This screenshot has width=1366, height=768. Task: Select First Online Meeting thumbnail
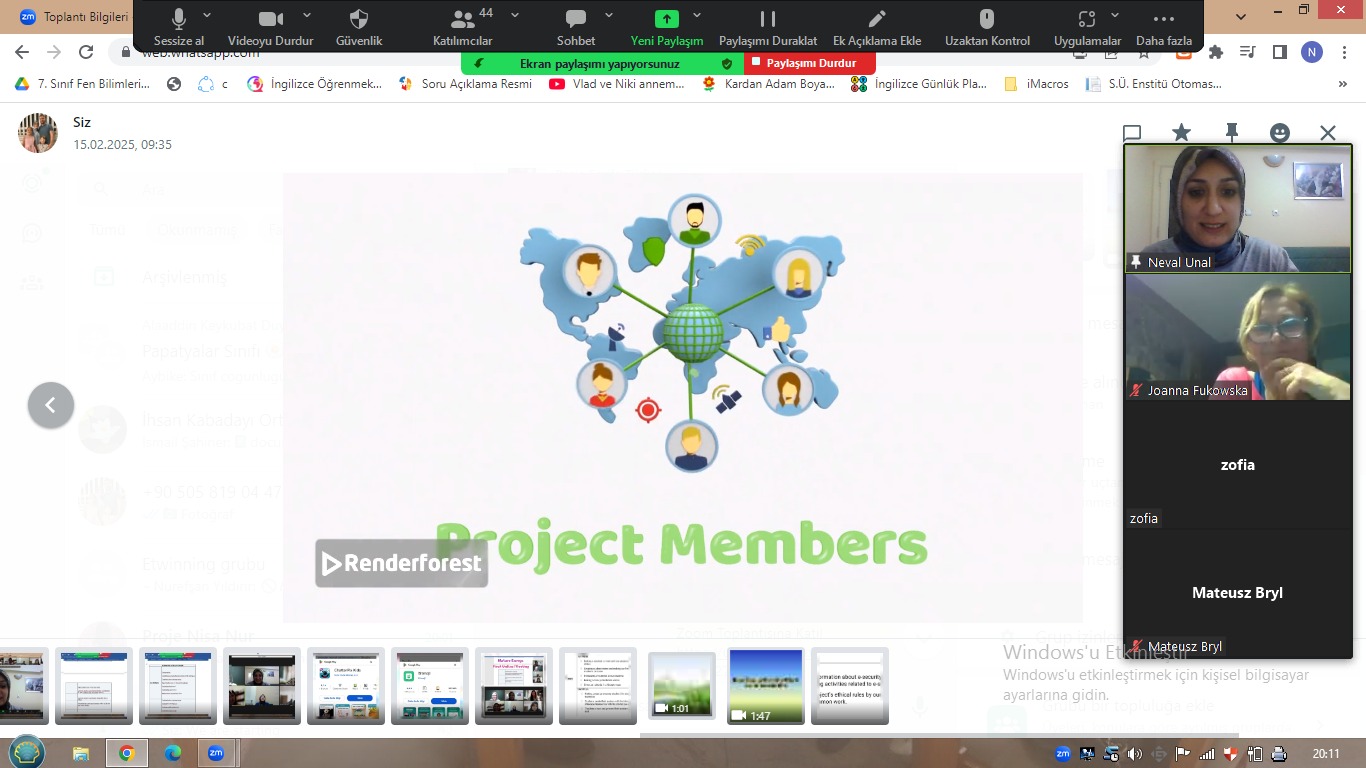514,685
